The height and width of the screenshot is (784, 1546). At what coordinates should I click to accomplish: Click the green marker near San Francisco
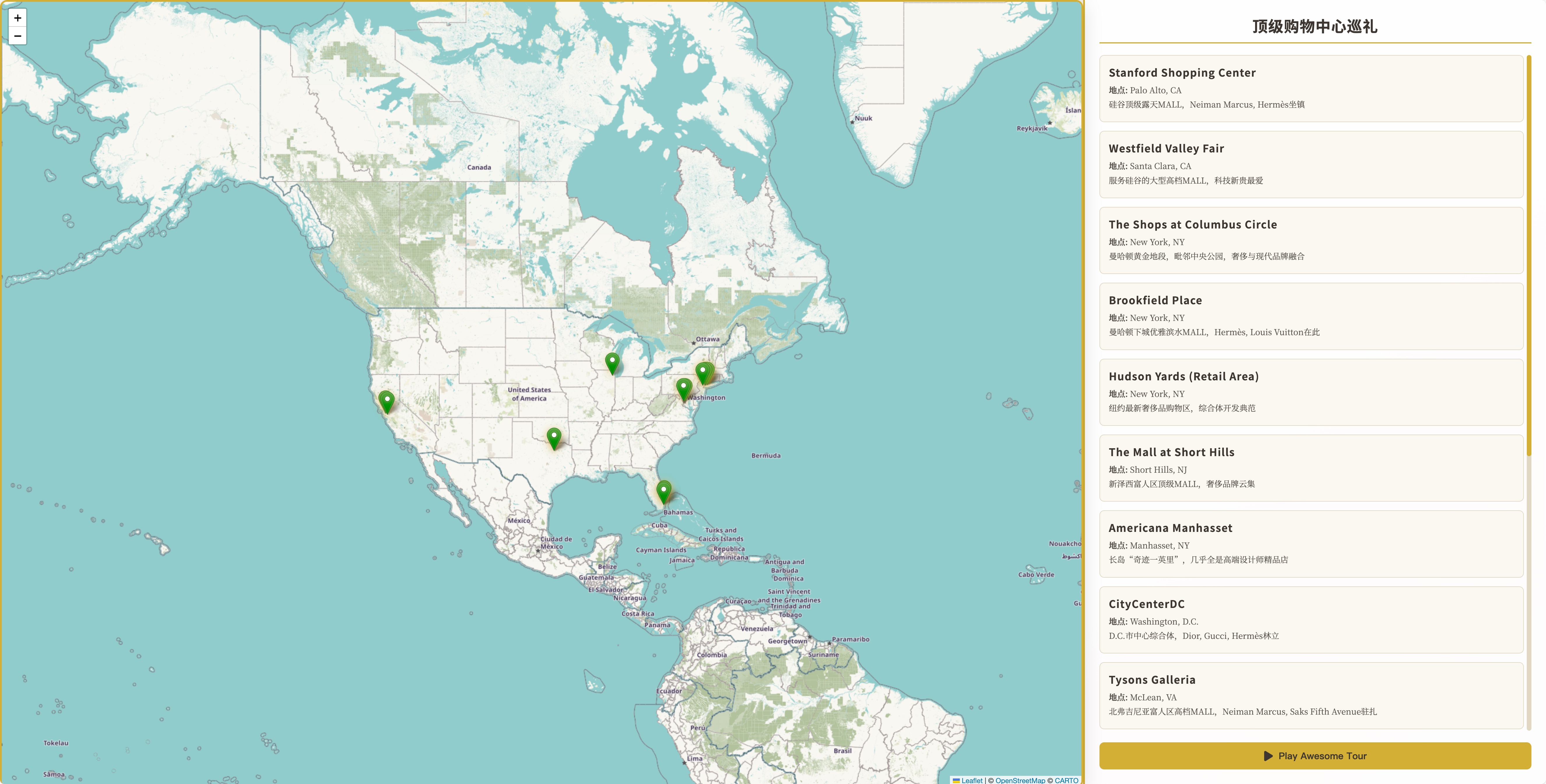[387, 402]
